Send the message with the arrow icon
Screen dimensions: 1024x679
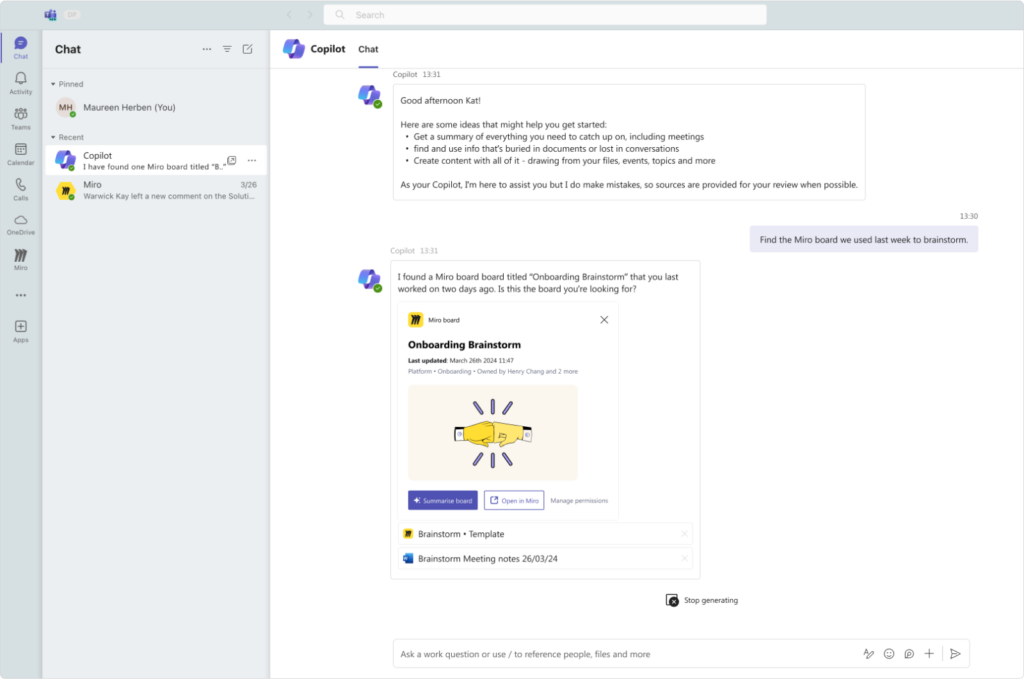956,653
